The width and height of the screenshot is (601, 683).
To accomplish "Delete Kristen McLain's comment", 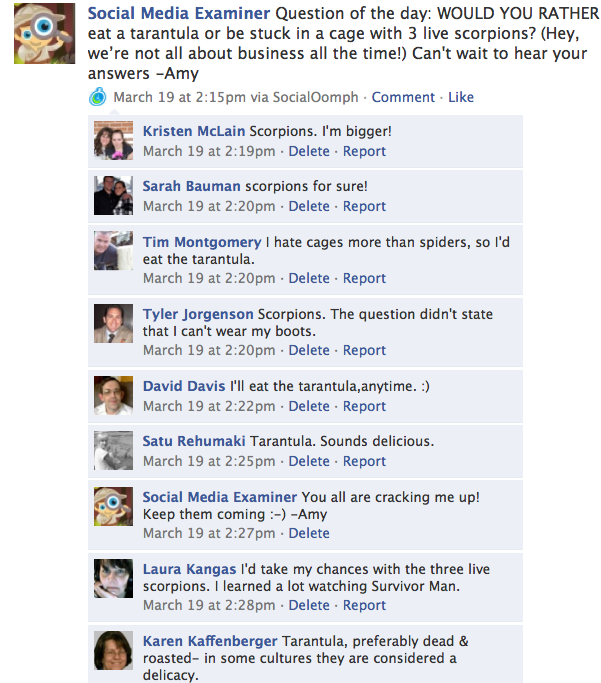I will pyautogui.click(x=309, y=151).
